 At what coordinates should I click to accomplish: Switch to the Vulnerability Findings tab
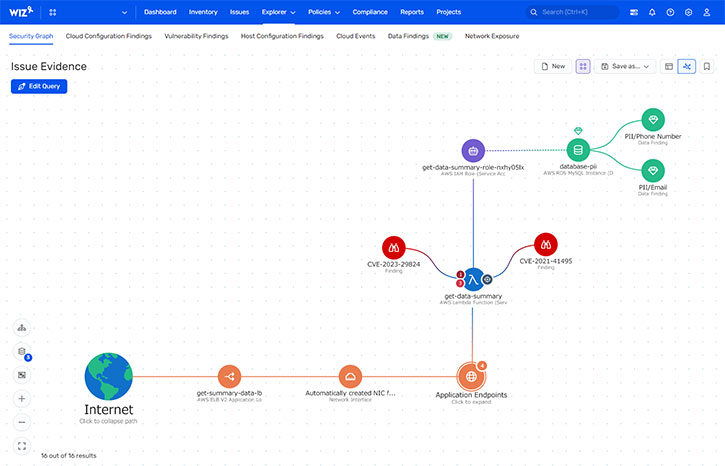(196, 36)
